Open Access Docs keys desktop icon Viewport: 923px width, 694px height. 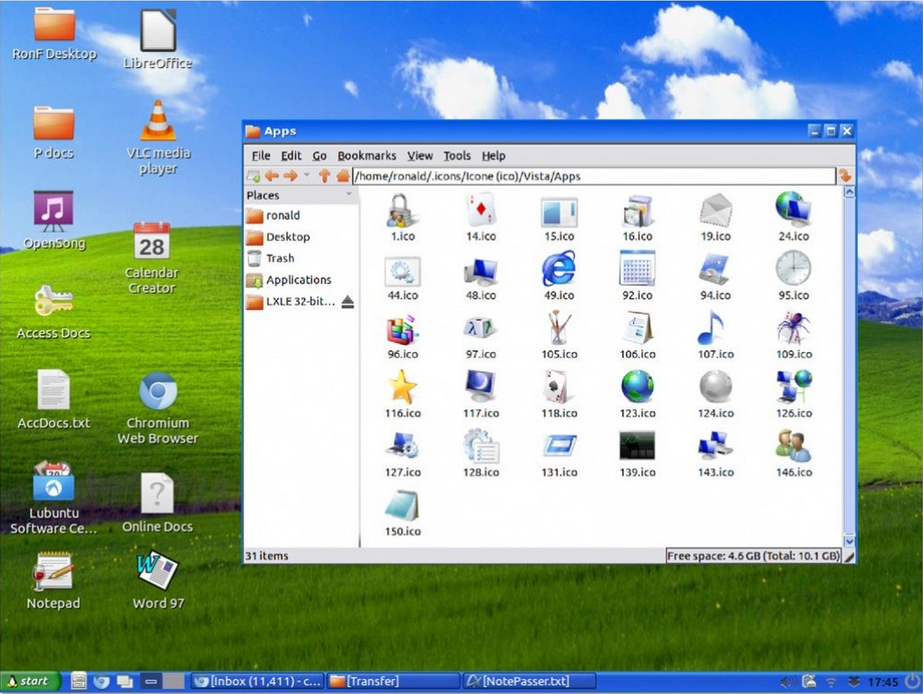(54, 312)
